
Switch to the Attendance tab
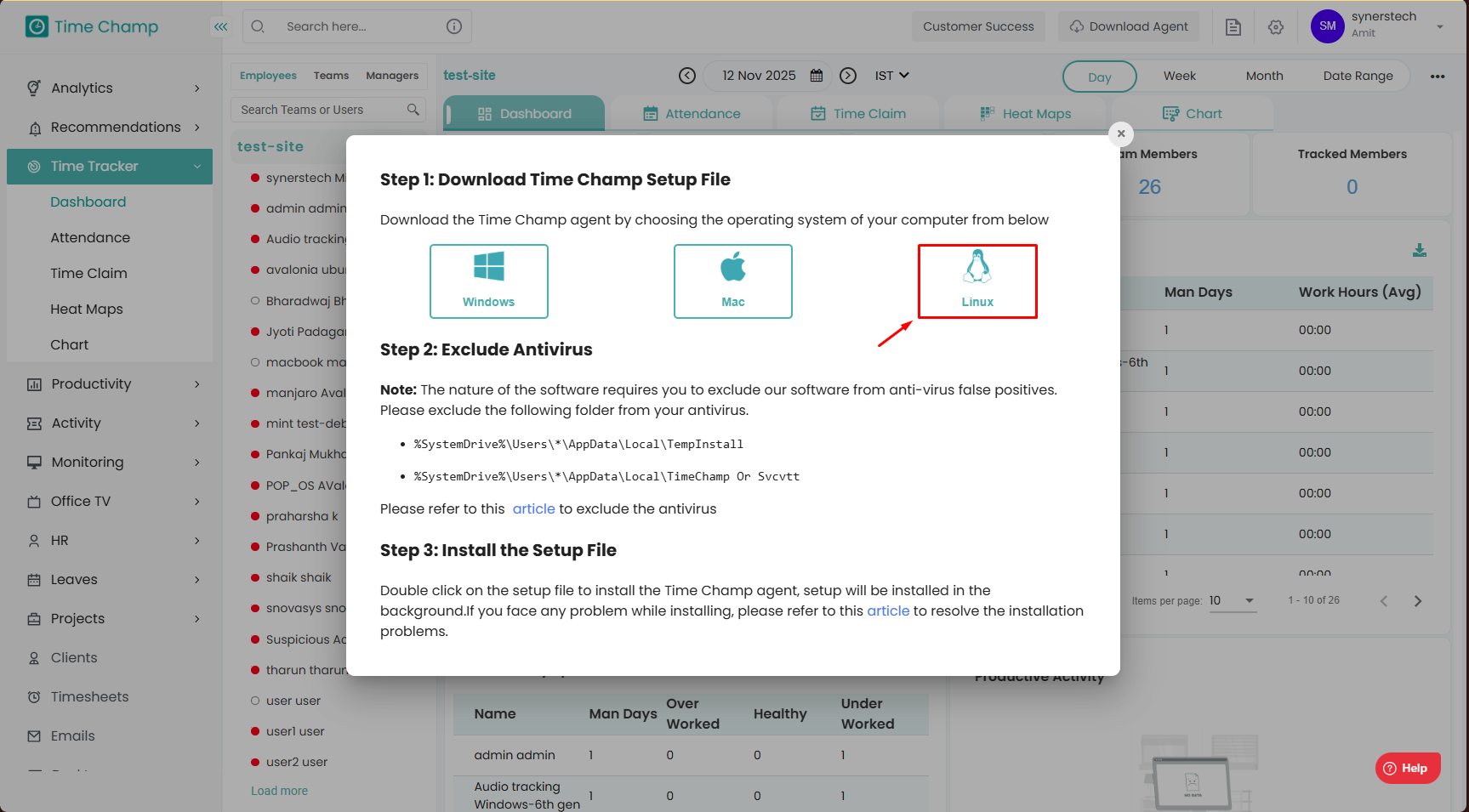(x=692, y=113)
